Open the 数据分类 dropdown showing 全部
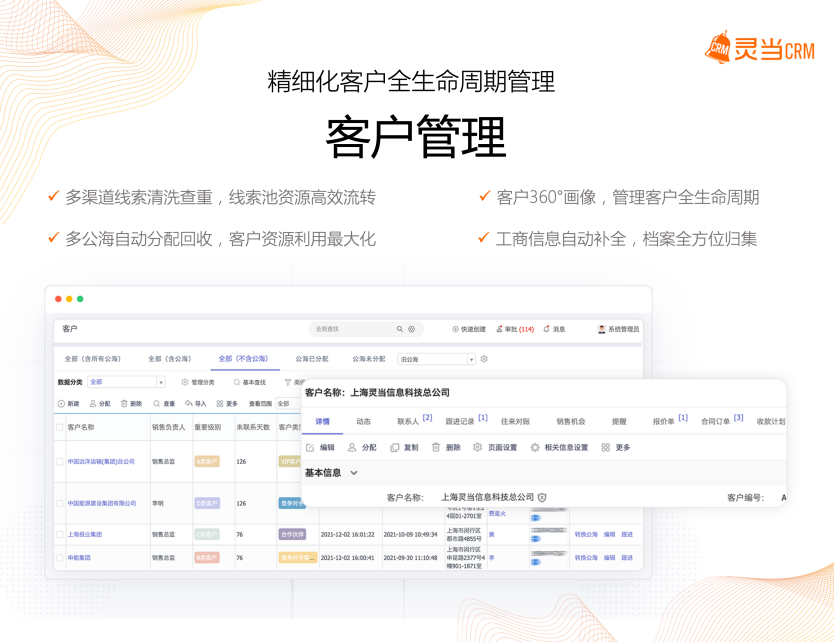Screen dimensions: 834x642 (126, 382)
